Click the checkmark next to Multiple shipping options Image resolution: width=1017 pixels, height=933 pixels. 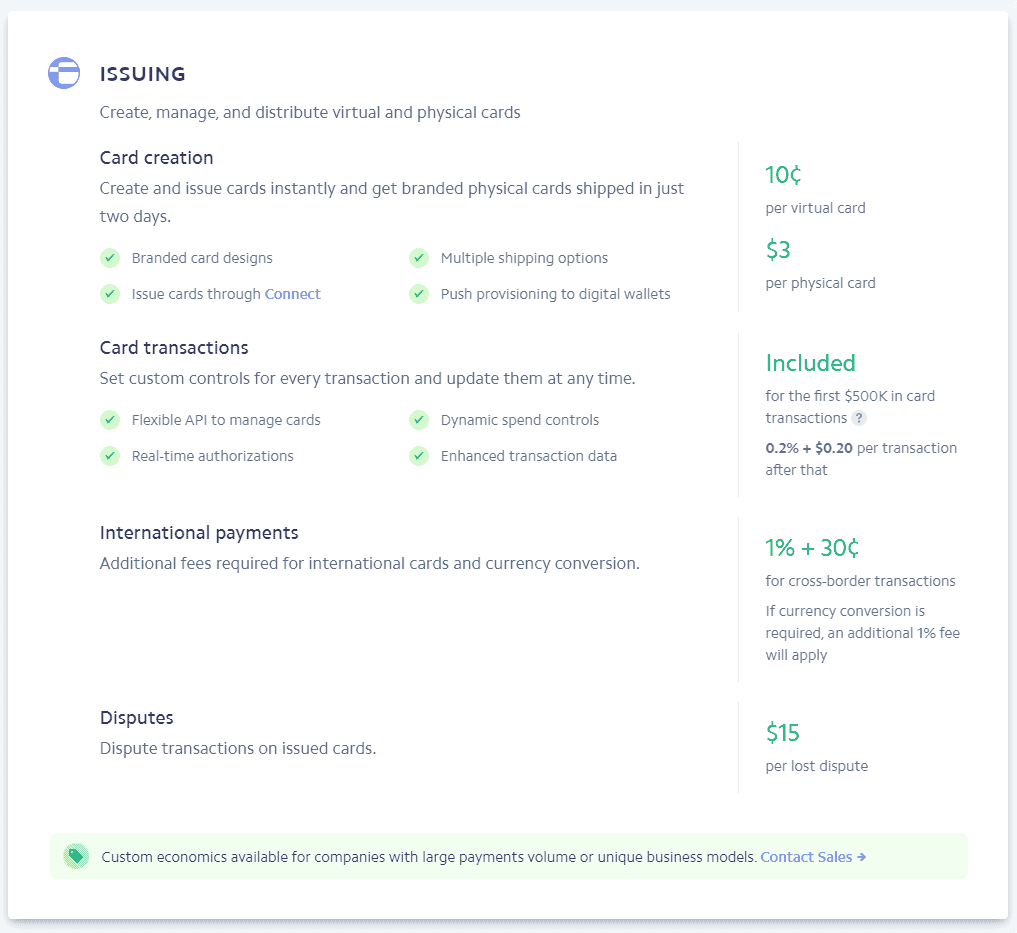pyautogui.click(x=419, y=258)
